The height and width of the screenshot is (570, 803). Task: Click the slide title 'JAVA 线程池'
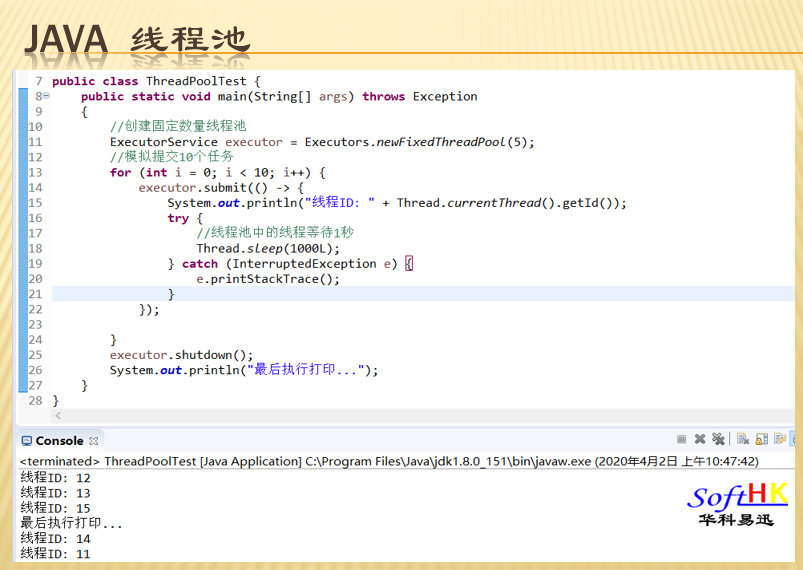coord(137,39)
